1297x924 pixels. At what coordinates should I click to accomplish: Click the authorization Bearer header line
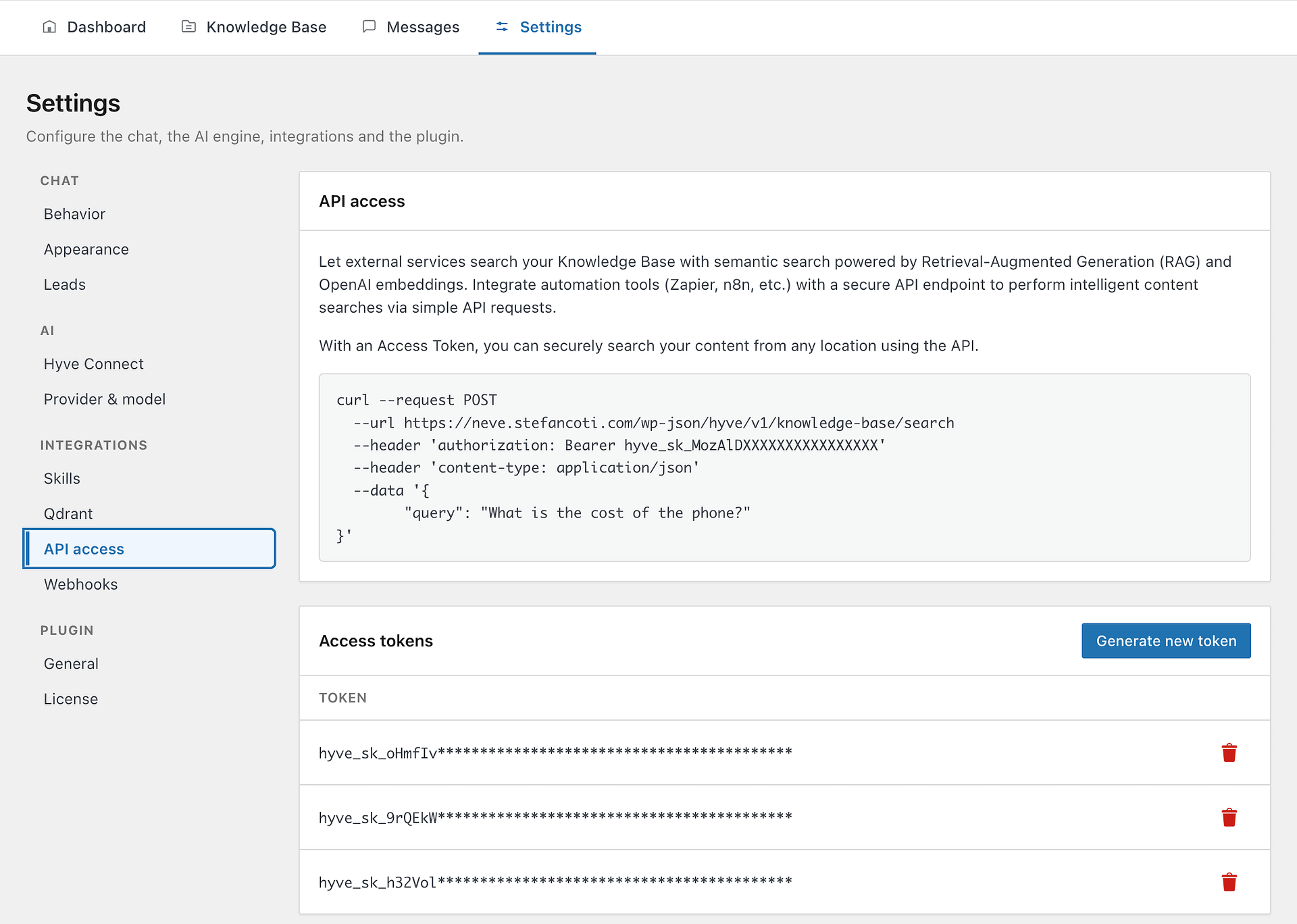[619, 445]
